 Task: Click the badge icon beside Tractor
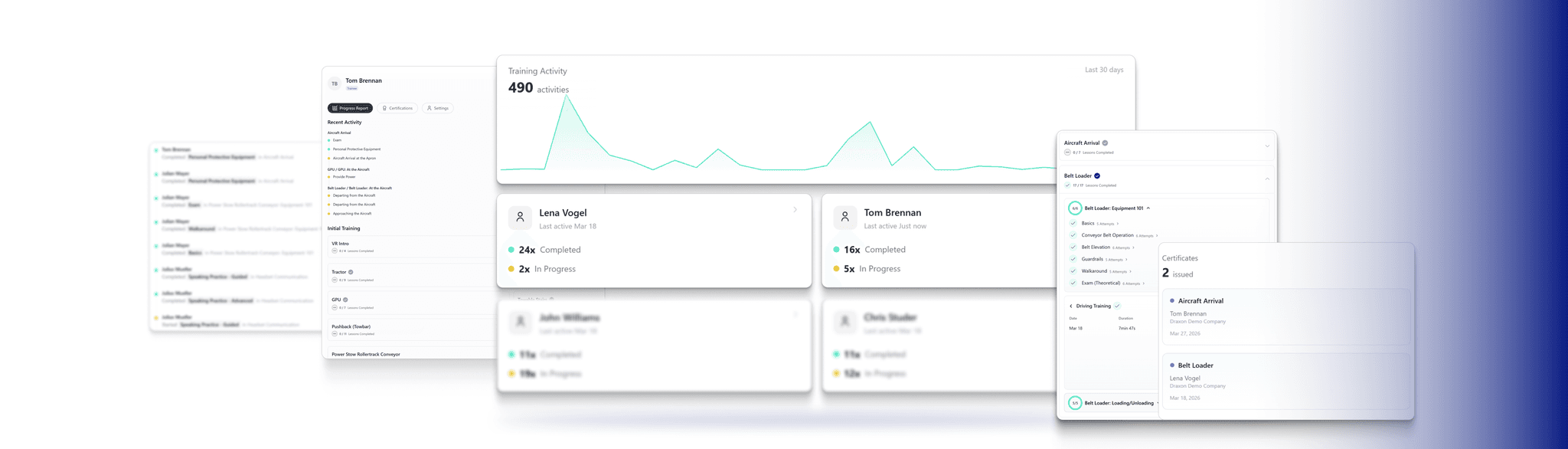coord(351,272)
